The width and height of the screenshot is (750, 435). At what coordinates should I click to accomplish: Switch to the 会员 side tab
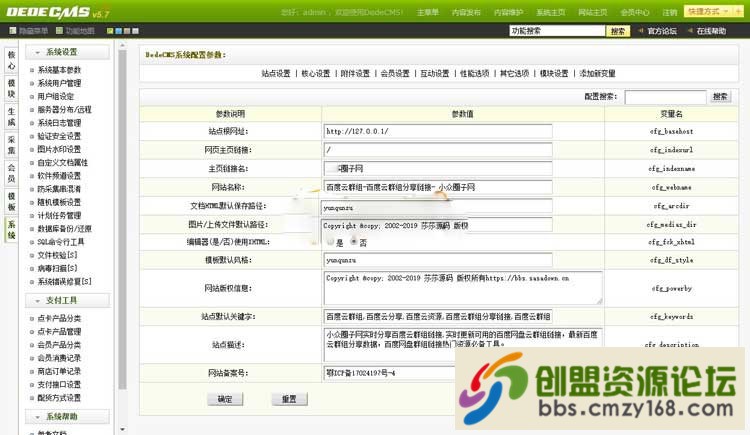click(x=11, y=173)
